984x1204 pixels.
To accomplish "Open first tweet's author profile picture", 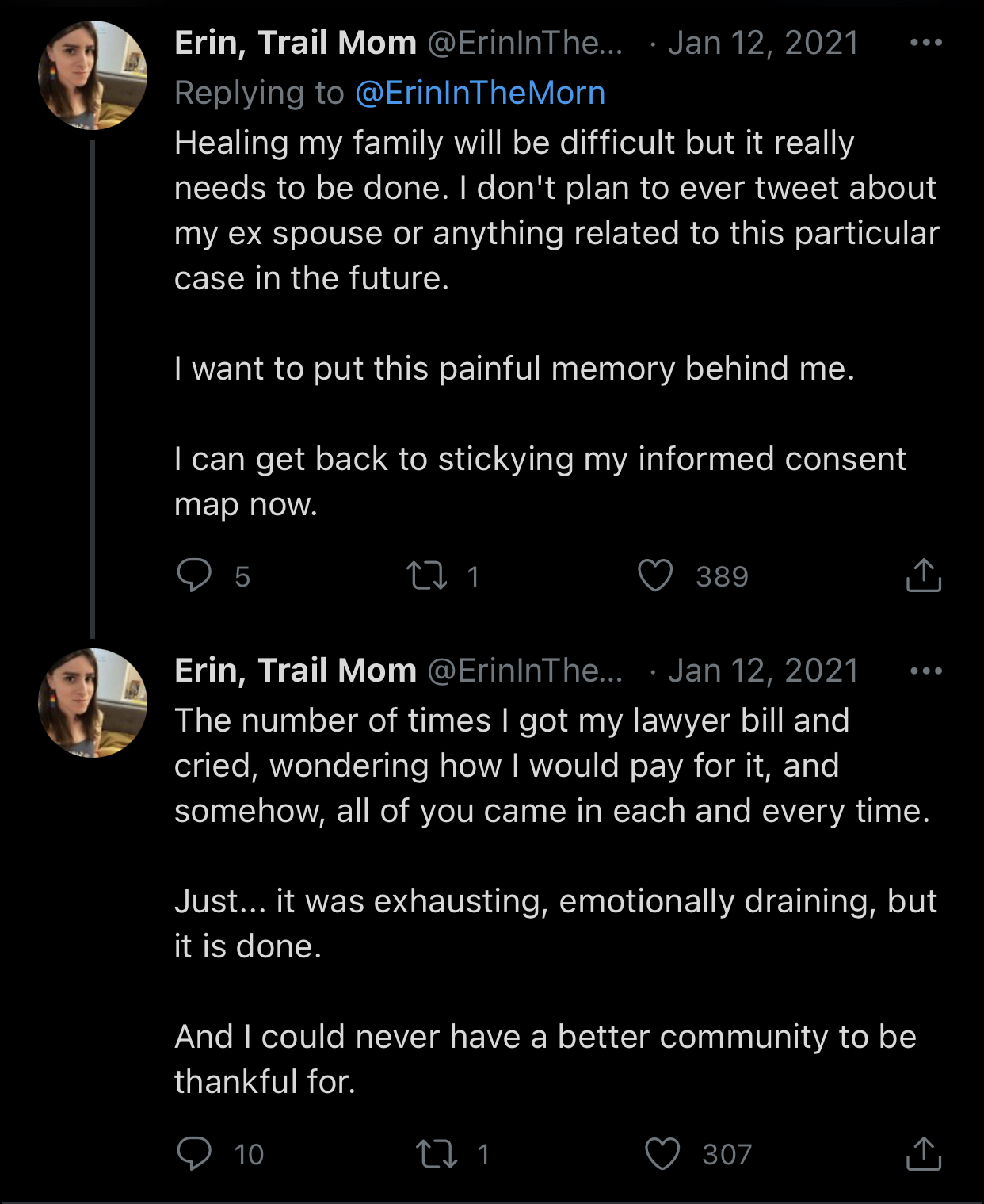I will click(93, 75).
